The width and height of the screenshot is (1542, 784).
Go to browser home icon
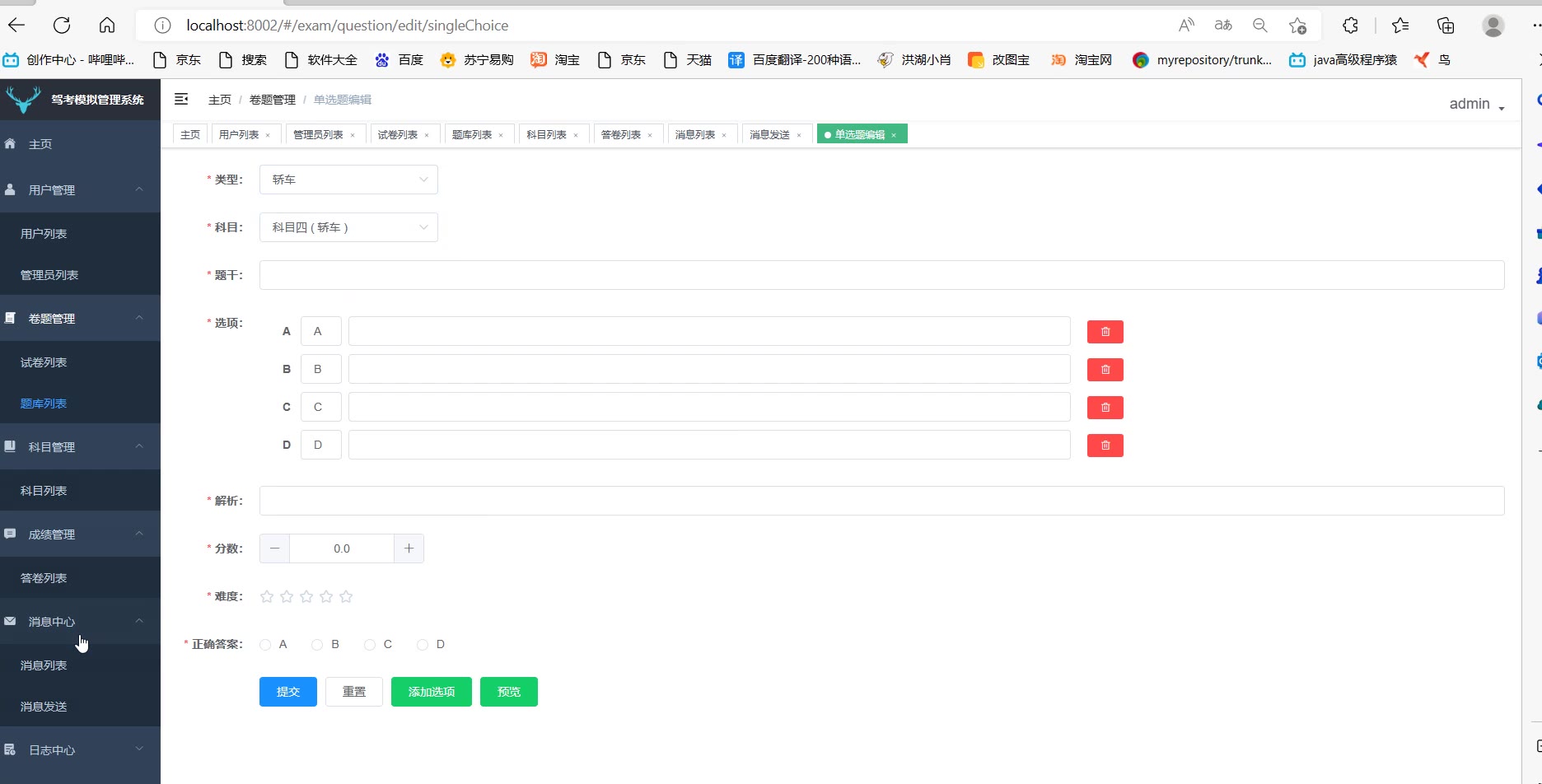(x=107, y=26)
